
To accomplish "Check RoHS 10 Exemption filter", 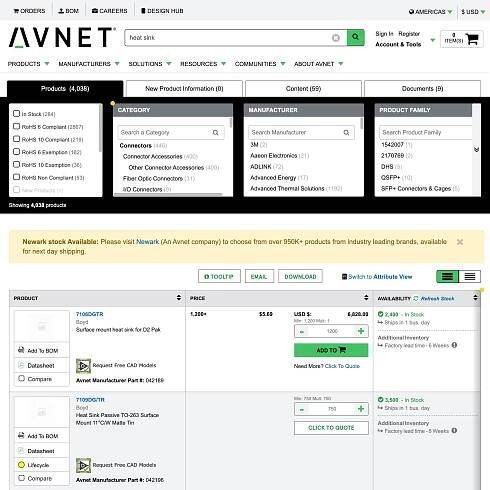I will [16, 164].
